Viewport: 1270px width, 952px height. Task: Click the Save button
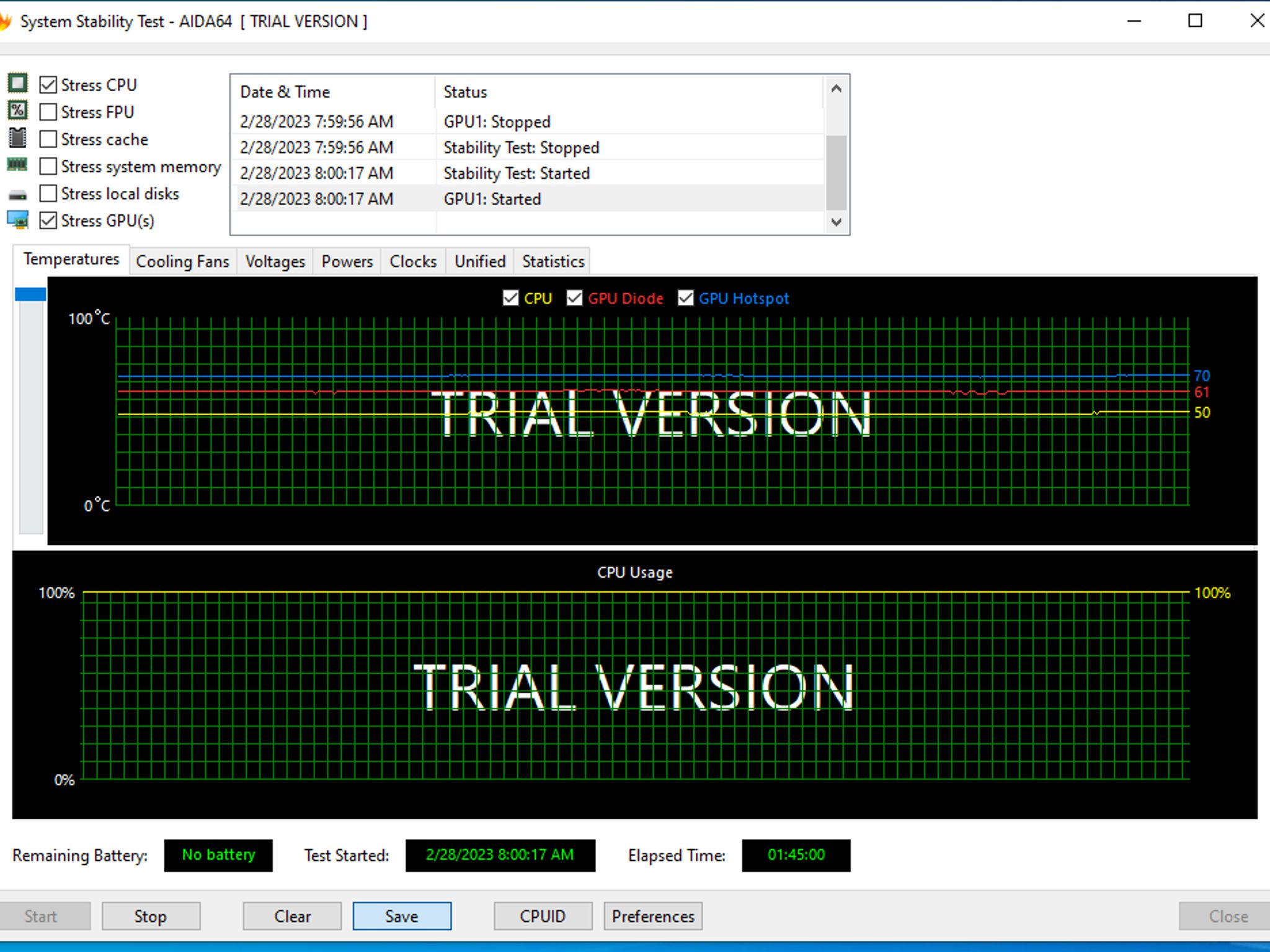[x=402, y=916]
